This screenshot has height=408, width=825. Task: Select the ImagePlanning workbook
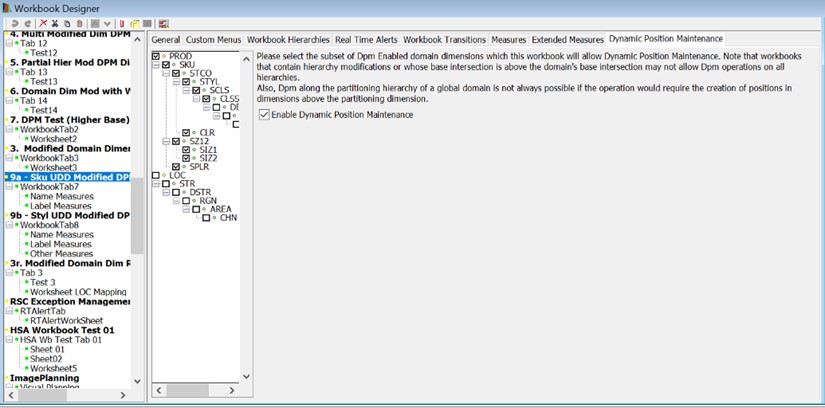pyautogui.click(x=45, y=378)
